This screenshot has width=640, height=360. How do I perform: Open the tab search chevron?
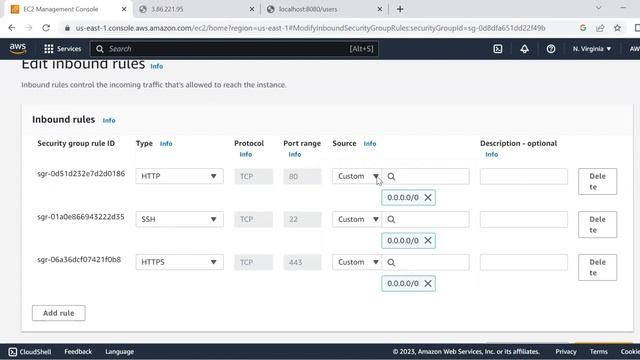(x=598, y=7)
